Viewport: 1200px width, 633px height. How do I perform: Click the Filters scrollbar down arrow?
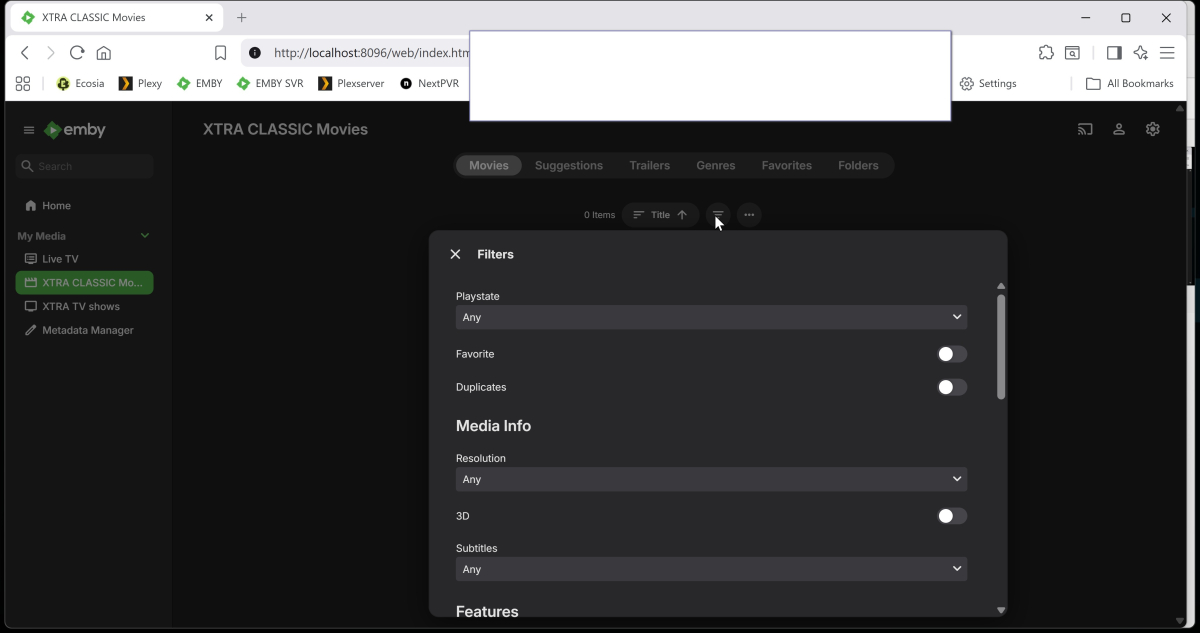[1001, 610]
